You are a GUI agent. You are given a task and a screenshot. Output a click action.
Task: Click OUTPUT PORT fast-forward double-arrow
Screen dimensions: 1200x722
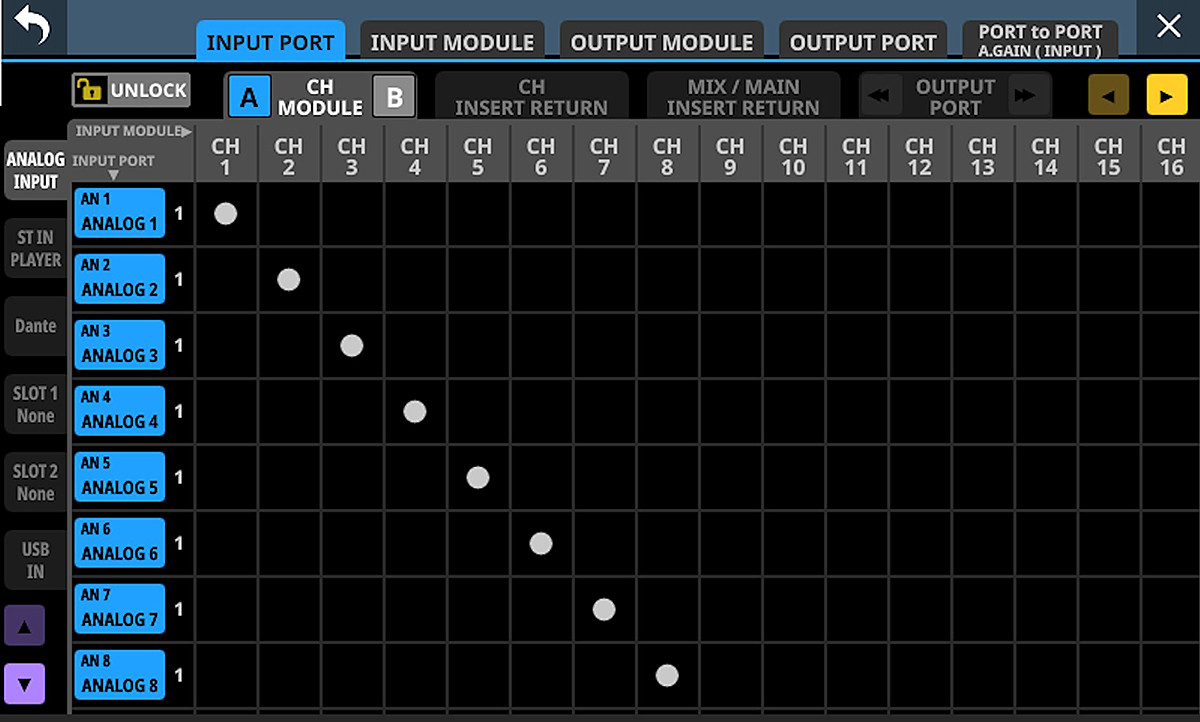pyautogui.click(x=1024, y=96)
